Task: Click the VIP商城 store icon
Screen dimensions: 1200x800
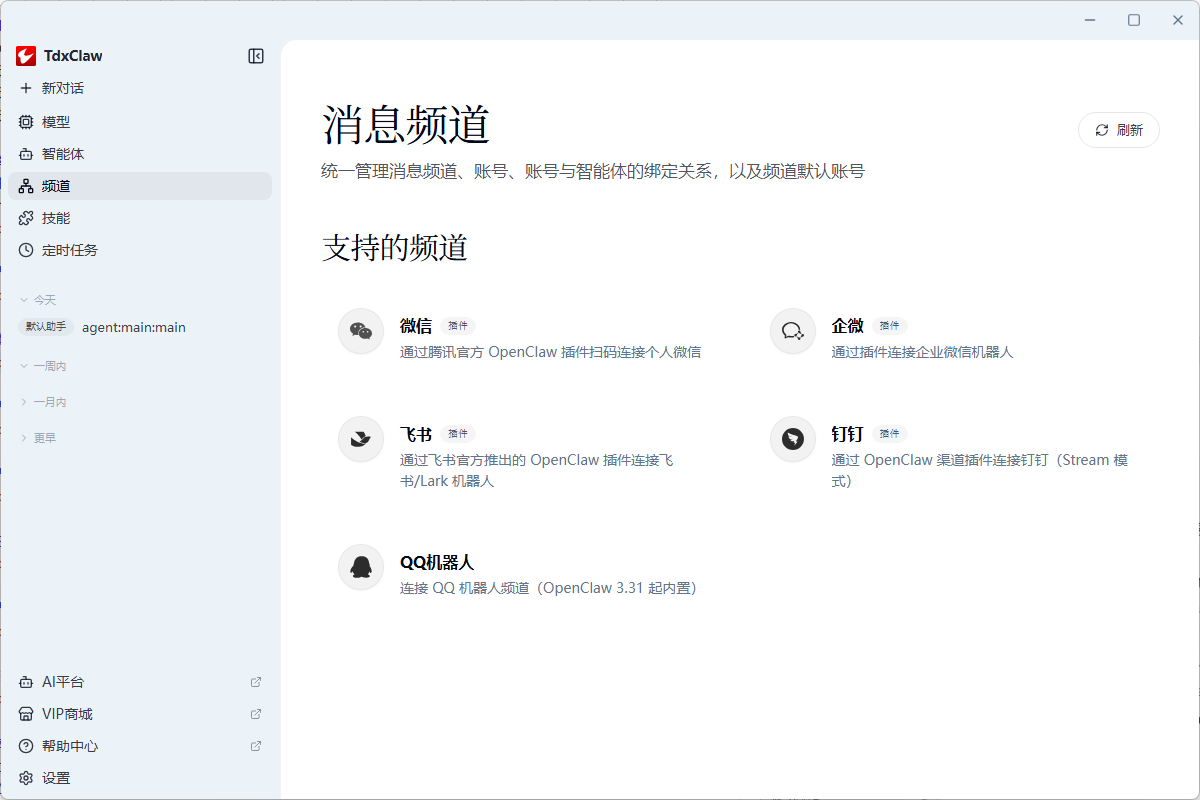Action: click(x=26, y=714)
